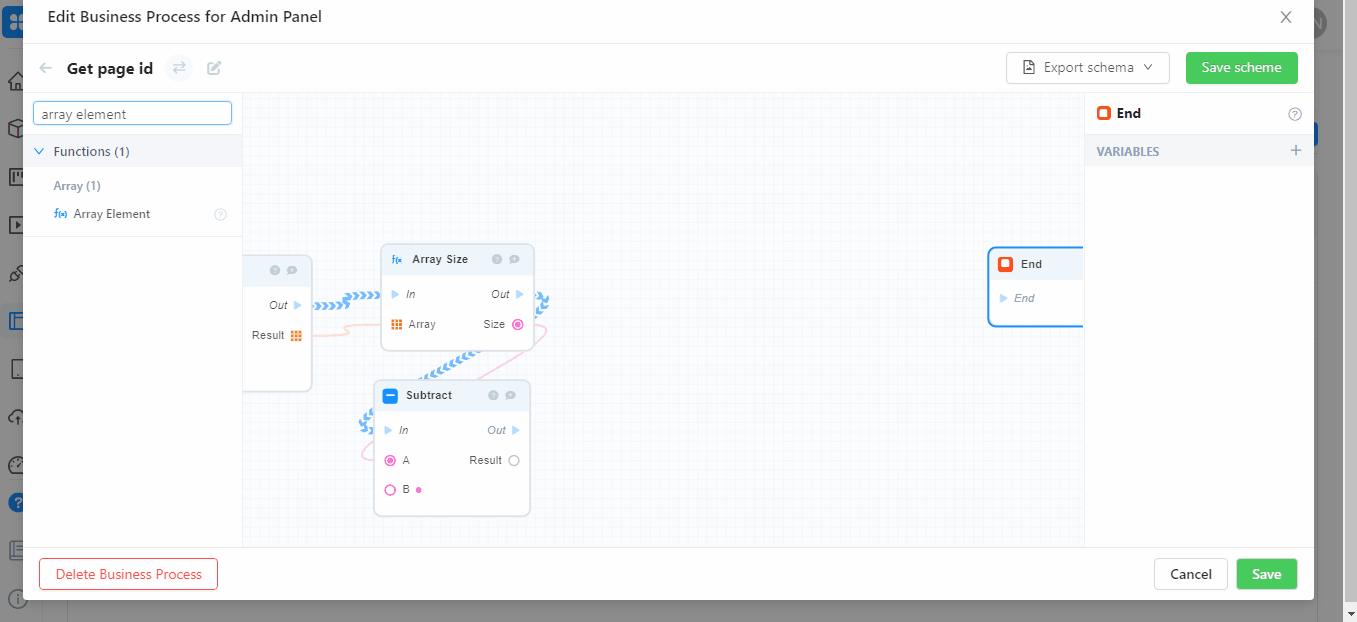
Task: Open comment bubble on Subtract block
Action: [x=510, y=395]
